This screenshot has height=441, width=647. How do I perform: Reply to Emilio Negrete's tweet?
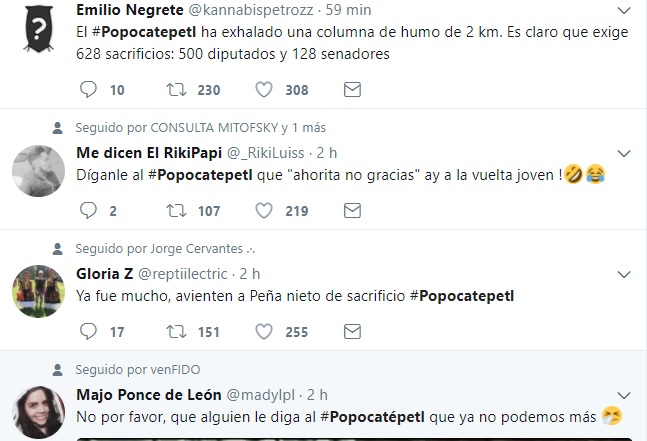click(x=88, y=90)
